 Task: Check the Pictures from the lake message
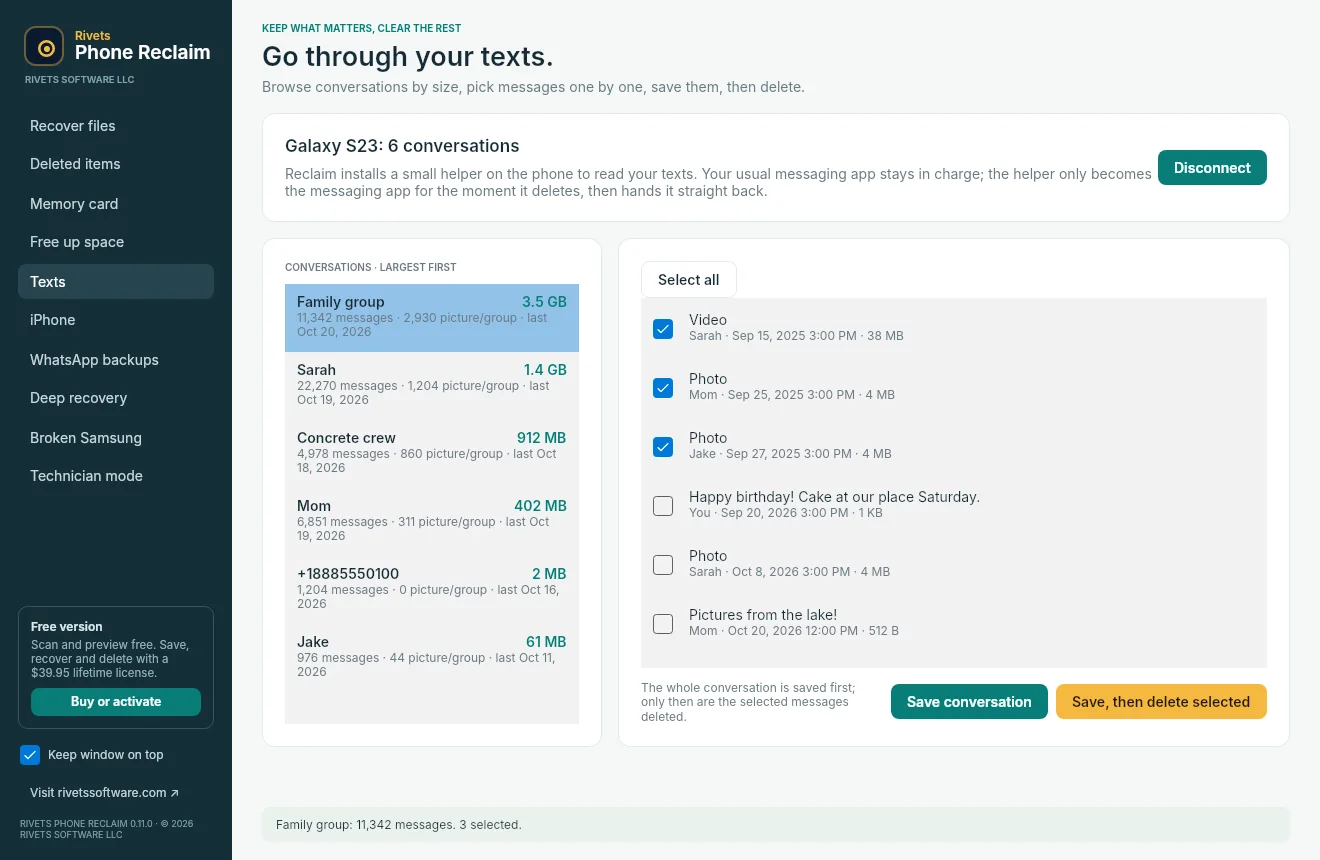(x=663, y=624)
